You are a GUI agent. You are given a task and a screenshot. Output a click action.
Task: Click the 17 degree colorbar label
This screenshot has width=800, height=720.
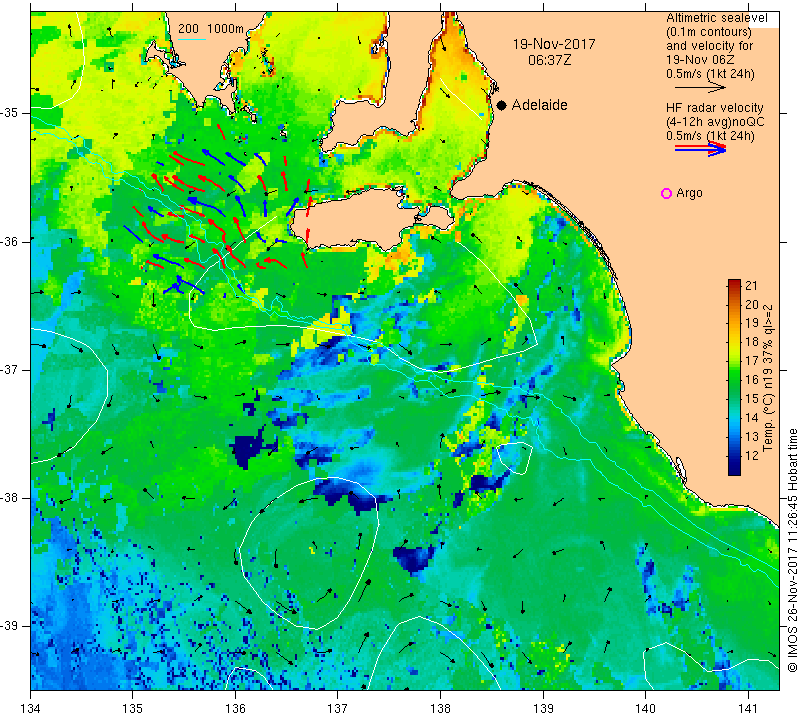pos(752,361)
